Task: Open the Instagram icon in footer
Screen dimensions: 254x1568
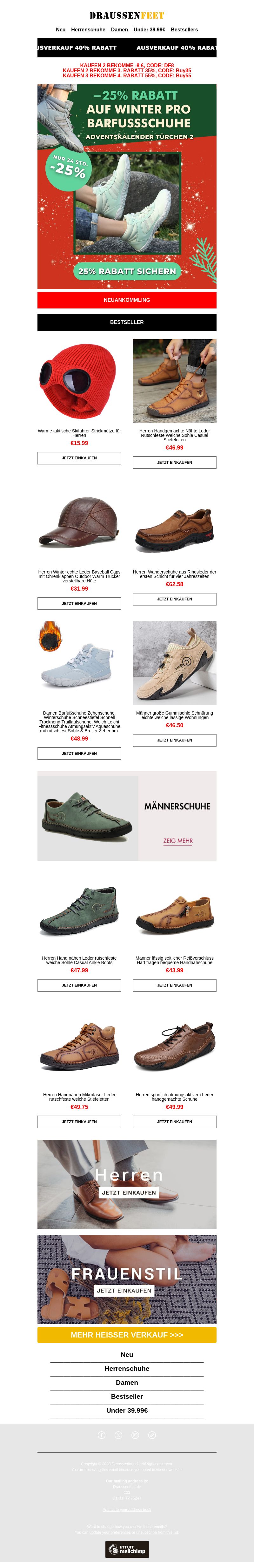Action: 135,1435
